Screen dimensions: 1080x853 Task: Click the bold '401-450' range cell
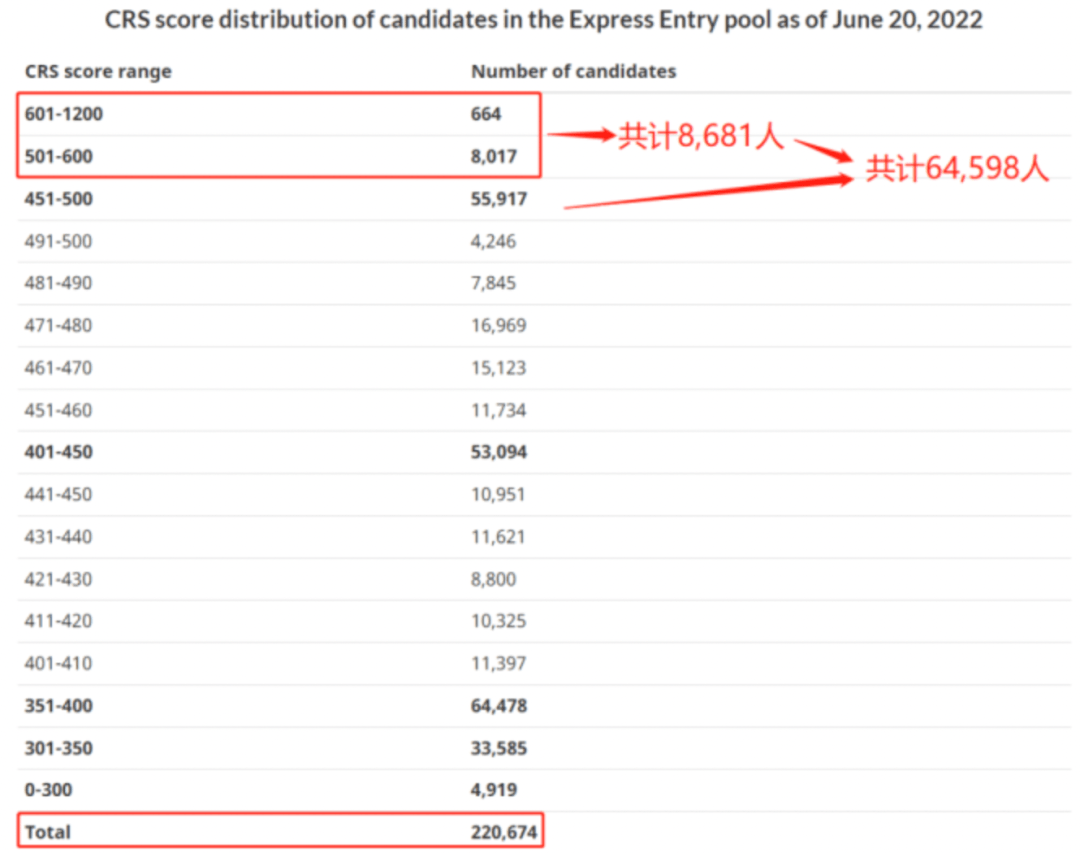(59, 452)
